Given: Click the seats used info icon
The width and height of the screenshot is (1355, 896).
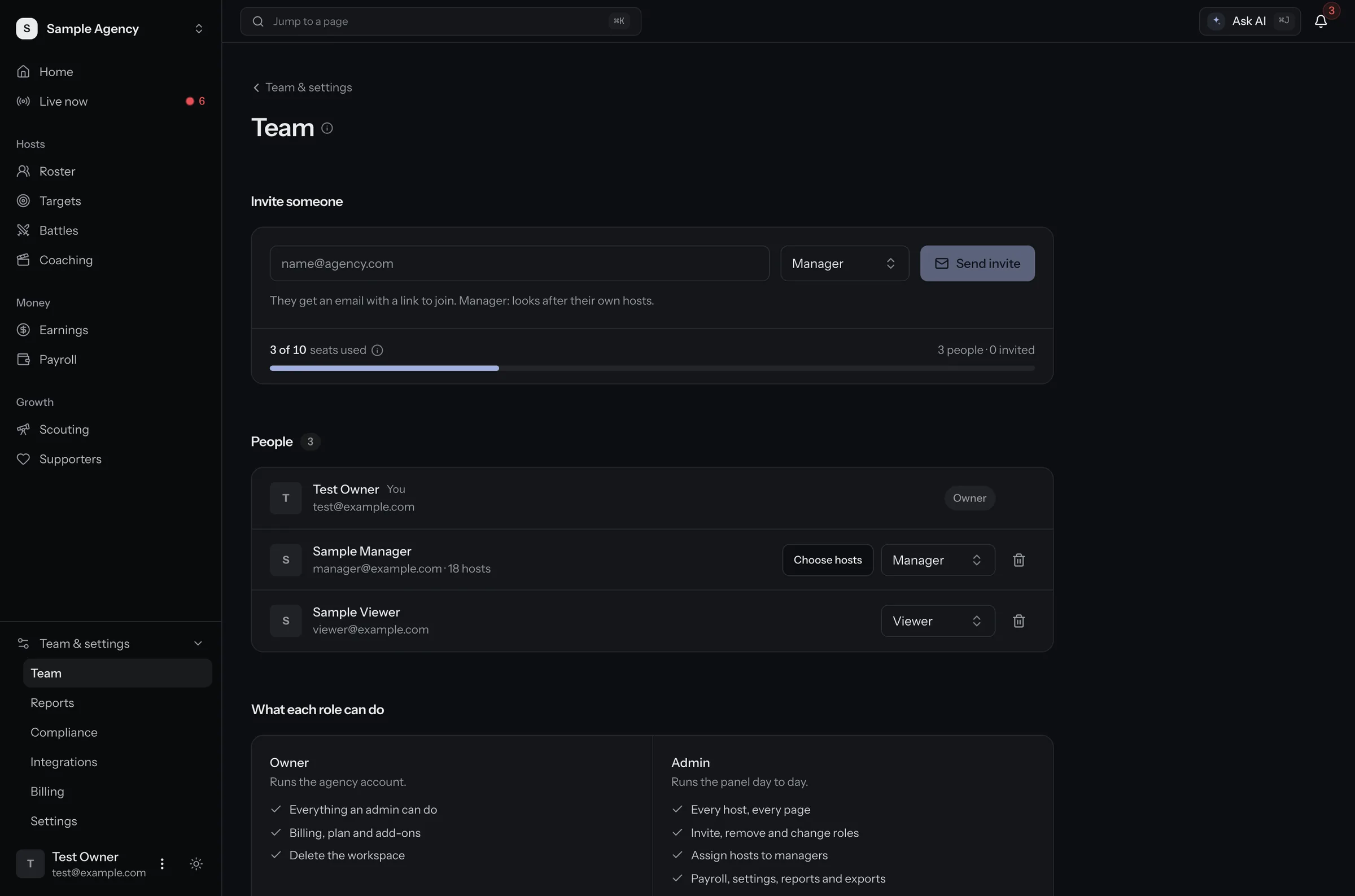Looking at the screenshot, I should (377, 350).
